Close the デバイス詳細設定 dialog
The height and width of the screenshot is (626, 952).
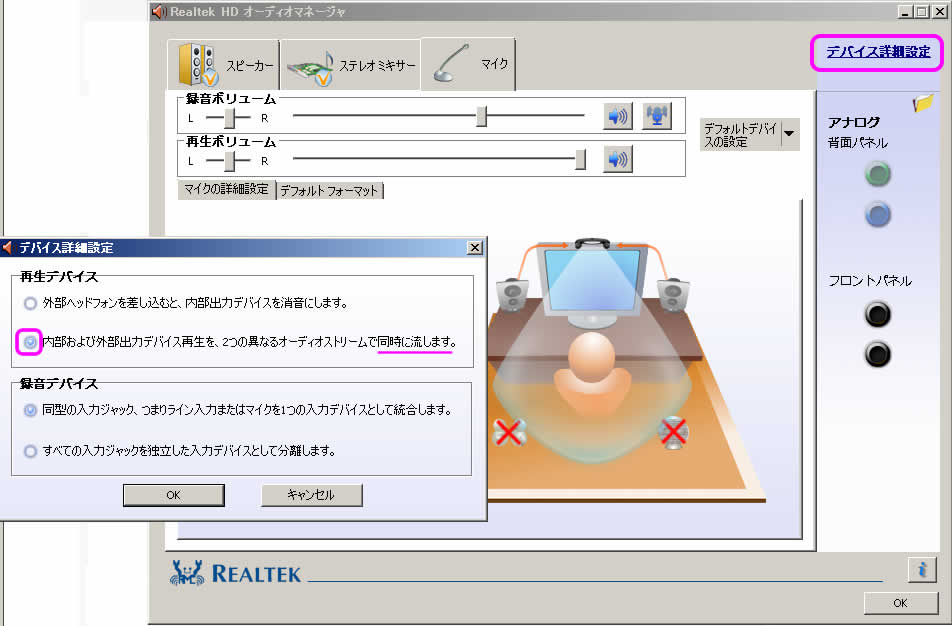coord(475,248)
